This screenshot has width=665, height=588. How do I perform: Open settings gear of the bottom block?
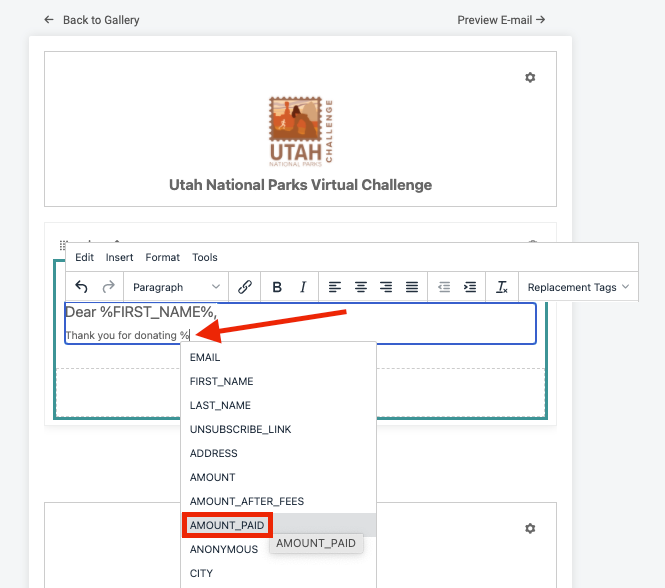(530, 528)
